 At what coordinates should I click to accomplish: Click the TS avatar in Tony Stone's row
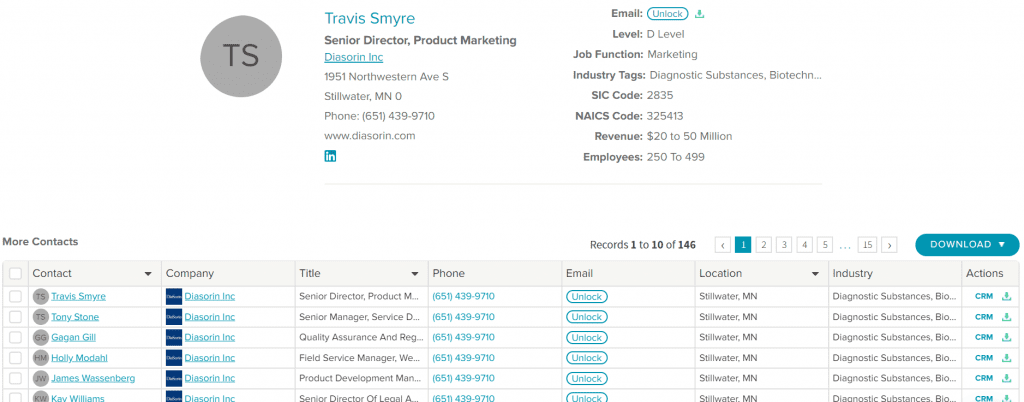point(41,317)
